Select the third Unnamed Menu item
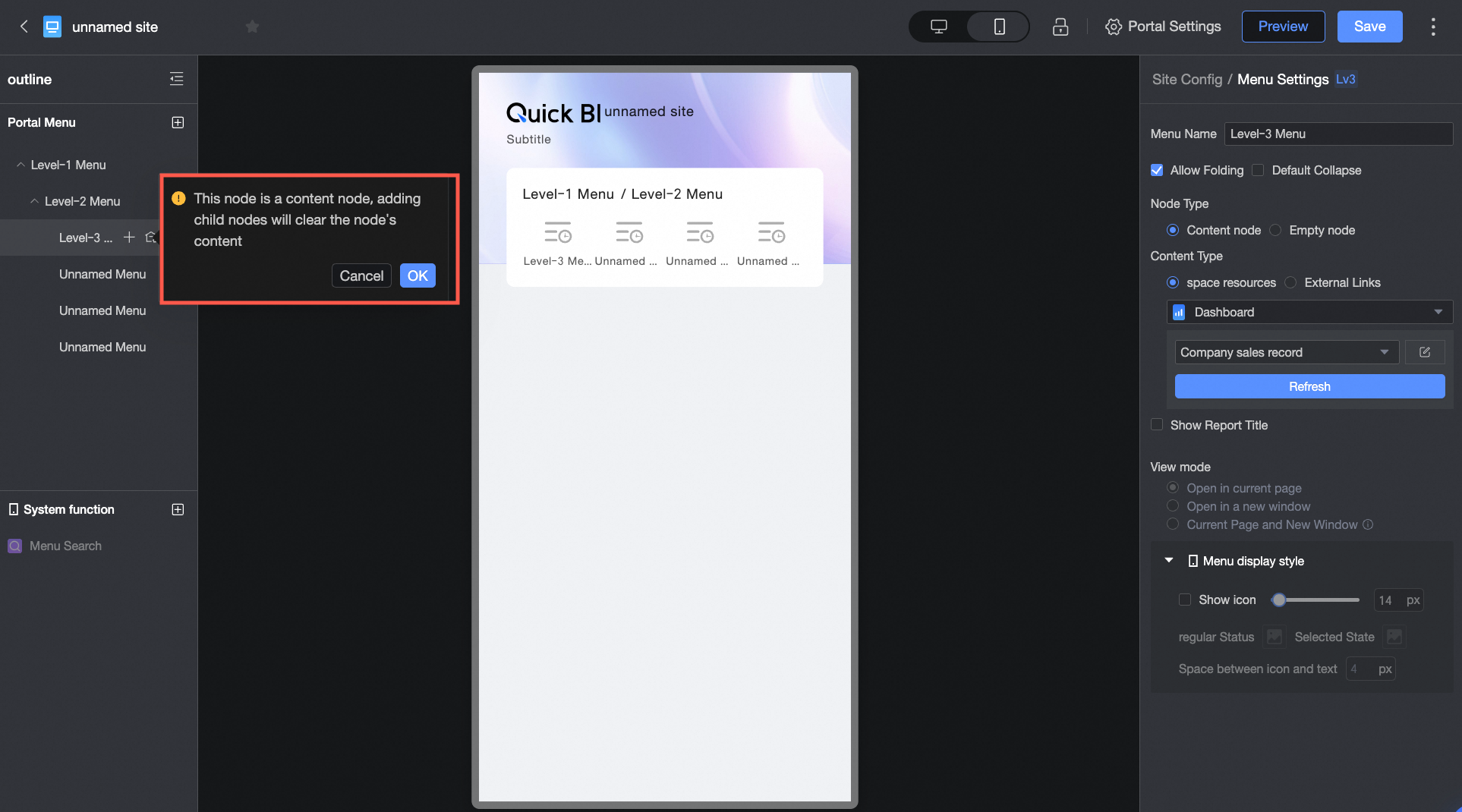The height and width of the screenshot is (812, 1462). click(102, 347)
